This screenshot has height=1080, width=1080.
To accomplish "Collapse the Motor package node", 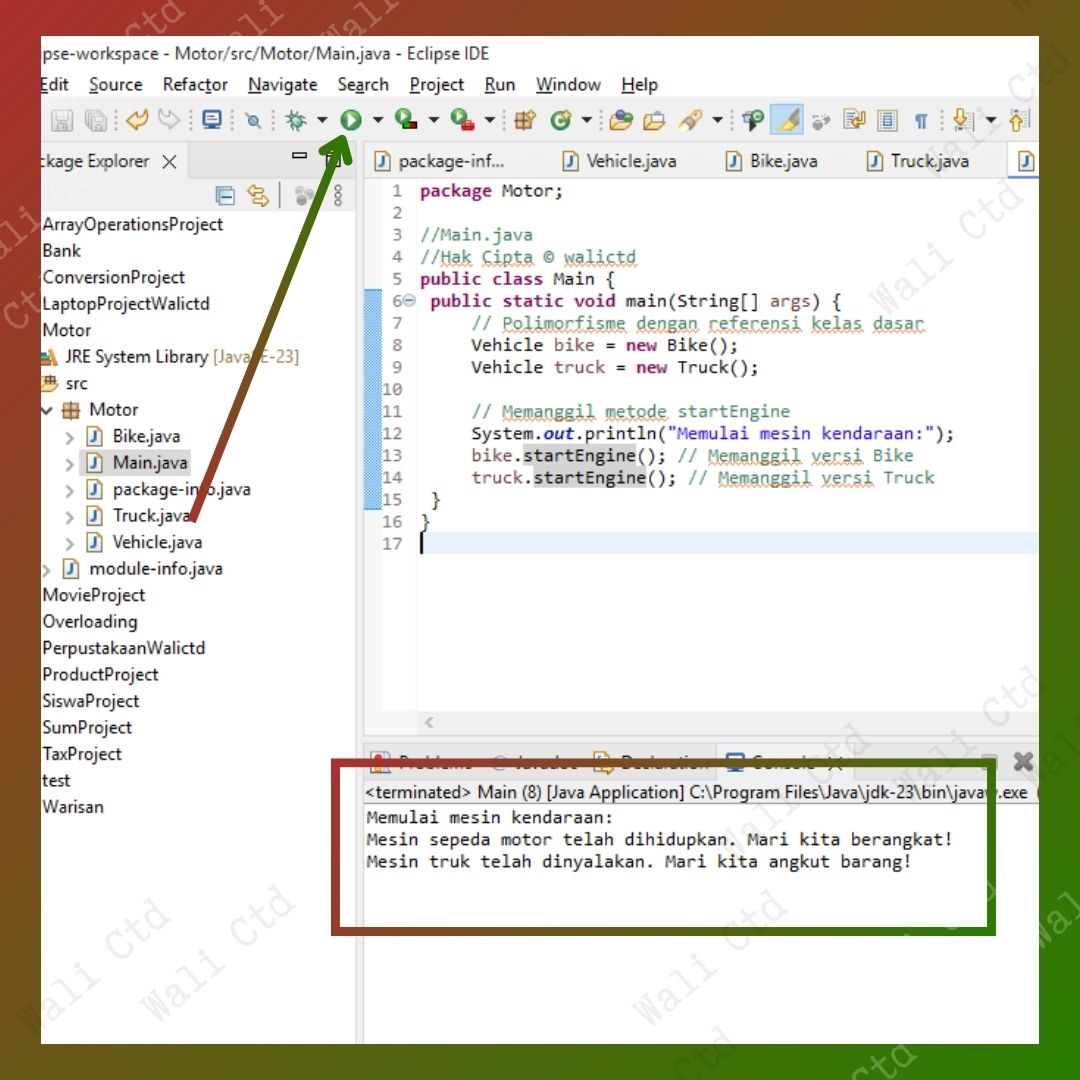I will (47, 411).
